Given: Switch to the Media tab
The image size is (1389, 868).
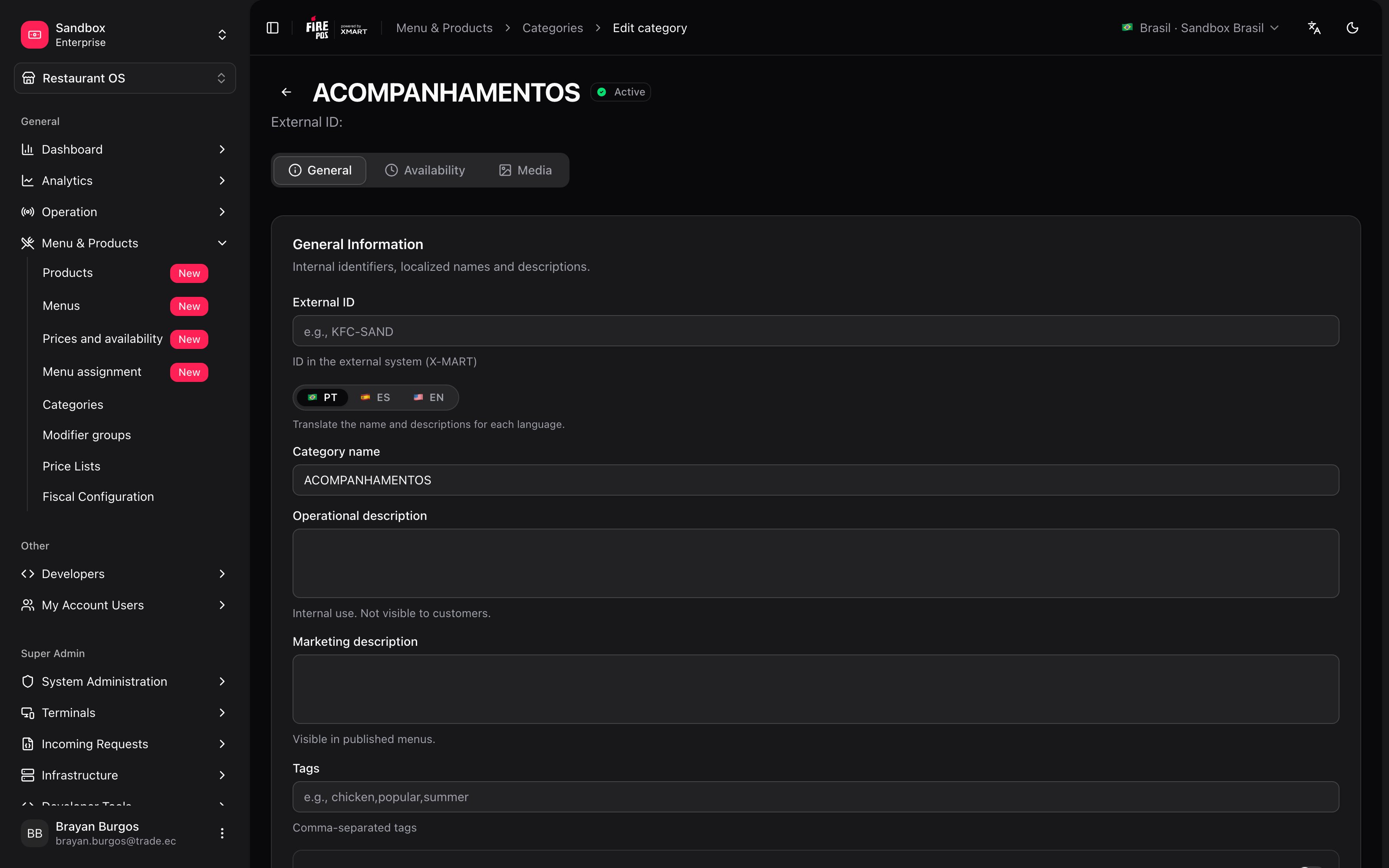Looking at the screenshot, I should (525, 170).
